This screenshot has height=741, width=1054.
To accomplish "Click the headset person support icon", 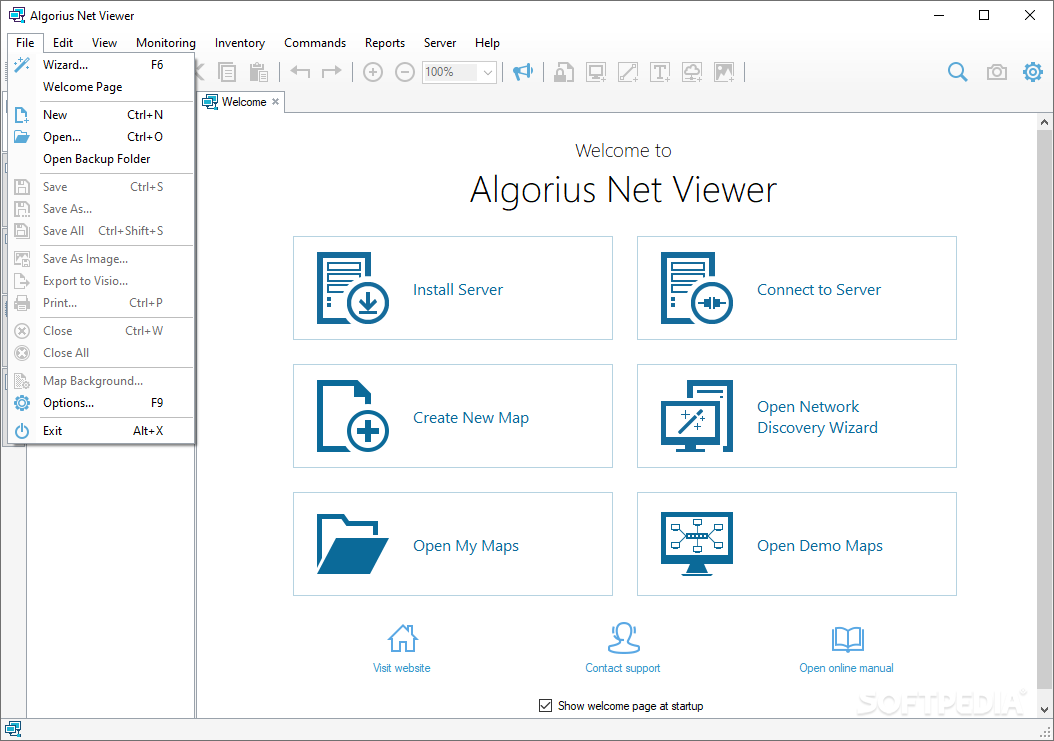I will [x=623, y=638].
